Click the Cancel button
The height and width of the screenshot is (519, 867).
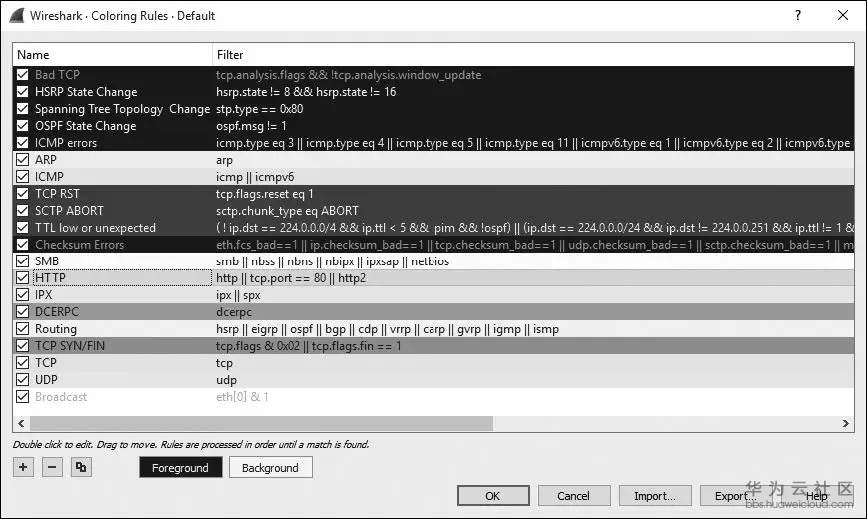point(573,496)
